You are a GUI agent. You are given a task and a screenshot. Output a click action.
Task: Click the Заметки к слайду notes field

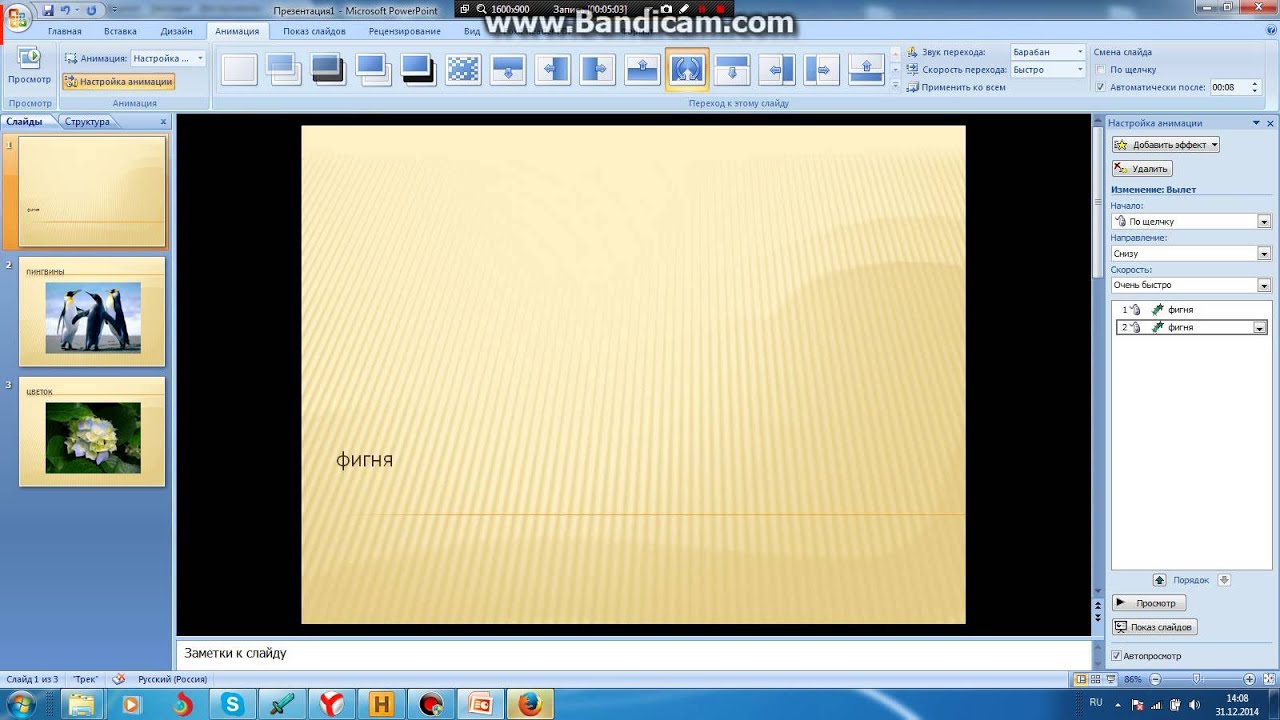tap(632, 653)
